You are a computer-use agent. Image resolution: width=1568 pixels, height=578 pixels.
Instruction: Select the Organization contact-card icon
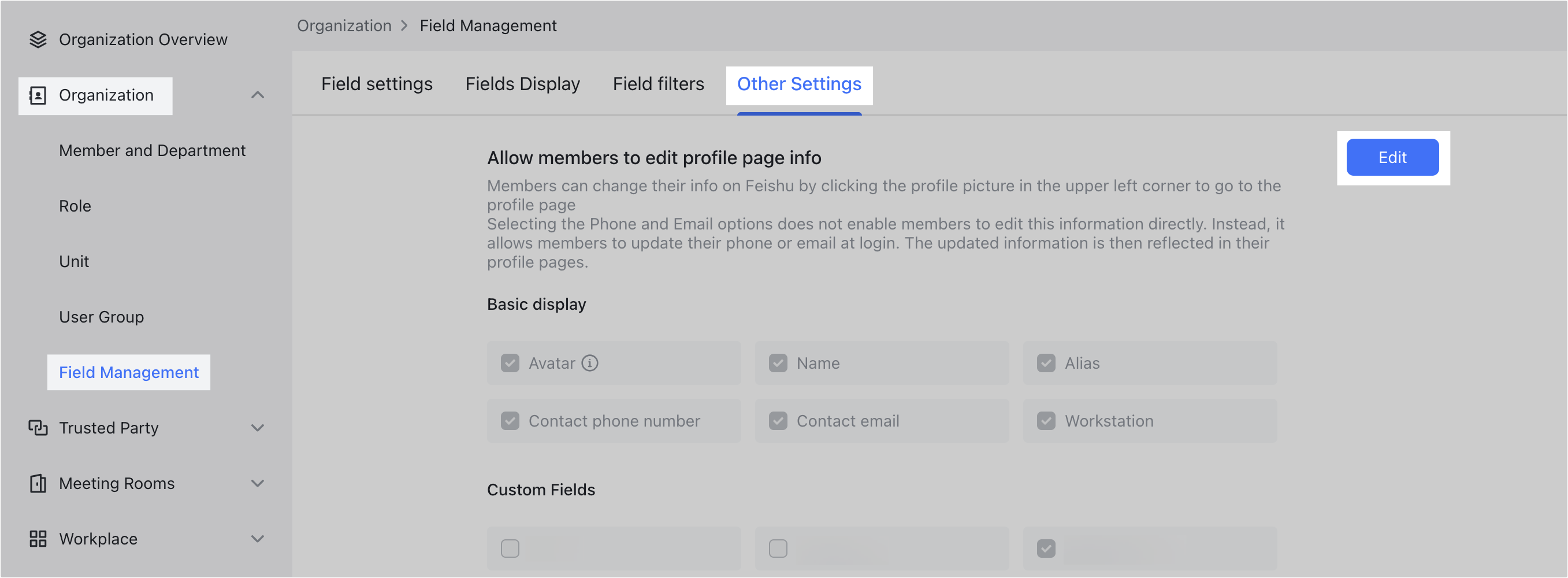coord(38,95)
